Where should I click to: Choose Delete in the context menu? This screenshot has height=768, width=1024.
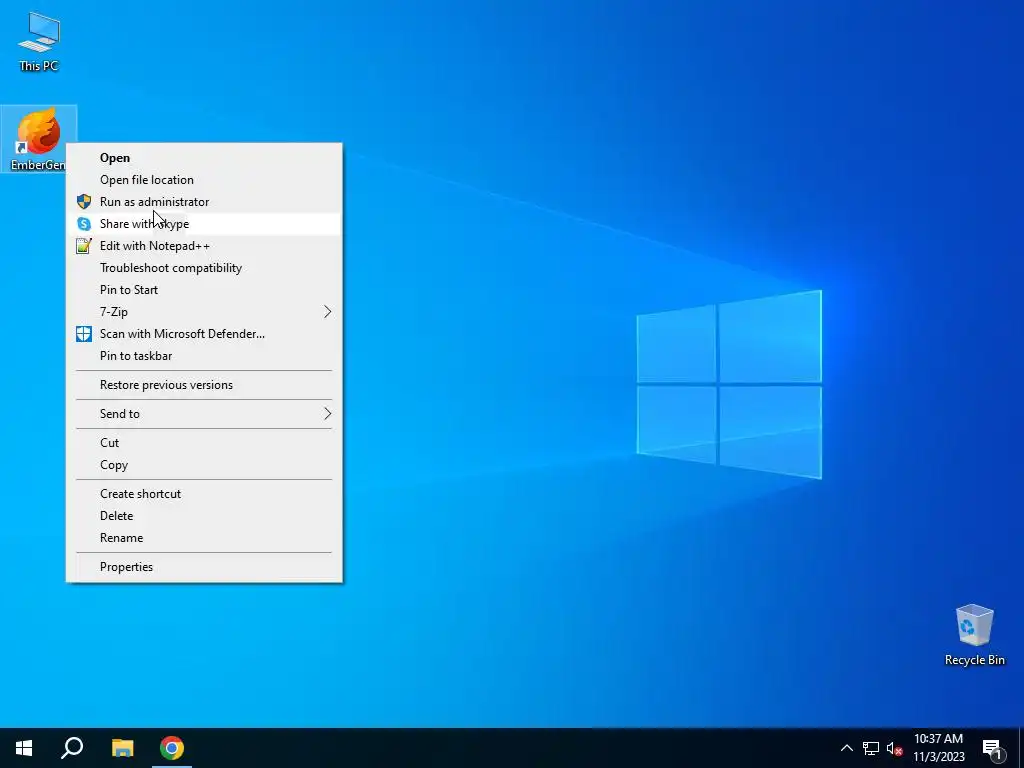[x=204, y=516]
